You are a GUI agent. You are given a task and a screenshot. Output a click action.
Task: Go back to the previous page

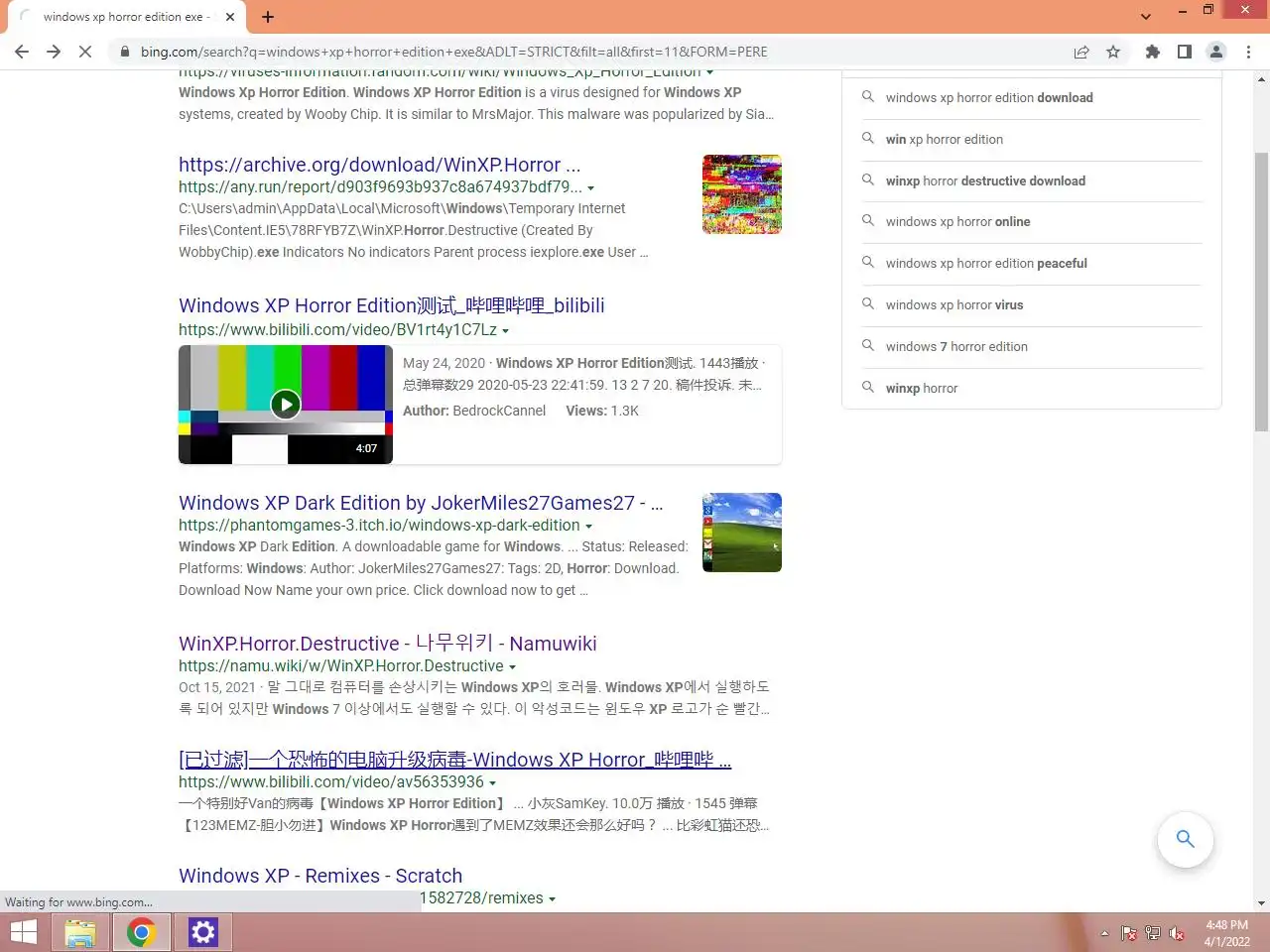tap(22, 52)
